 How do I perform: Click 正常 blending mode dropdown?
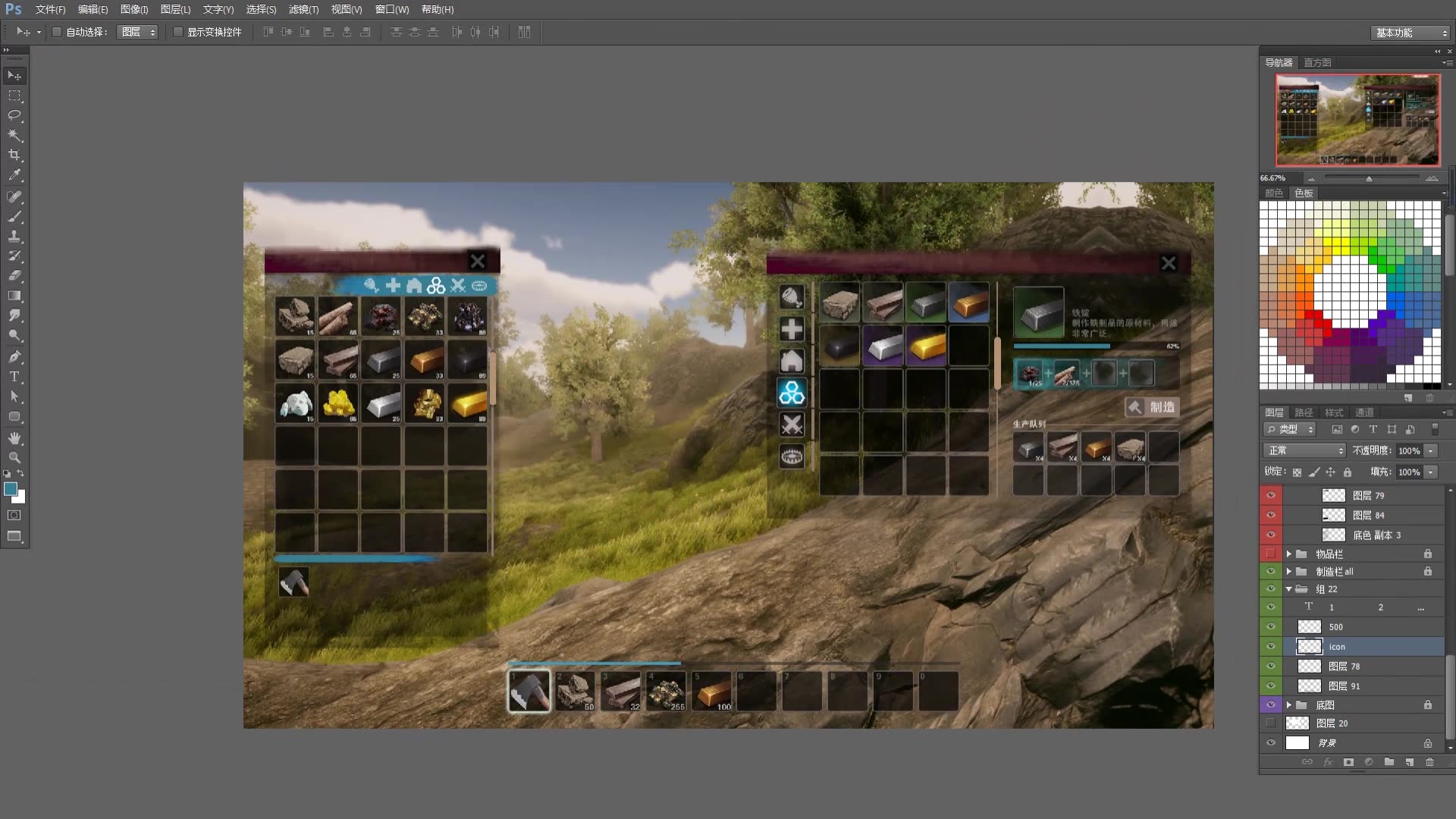pyautogui.click(x=1303, y=450)
